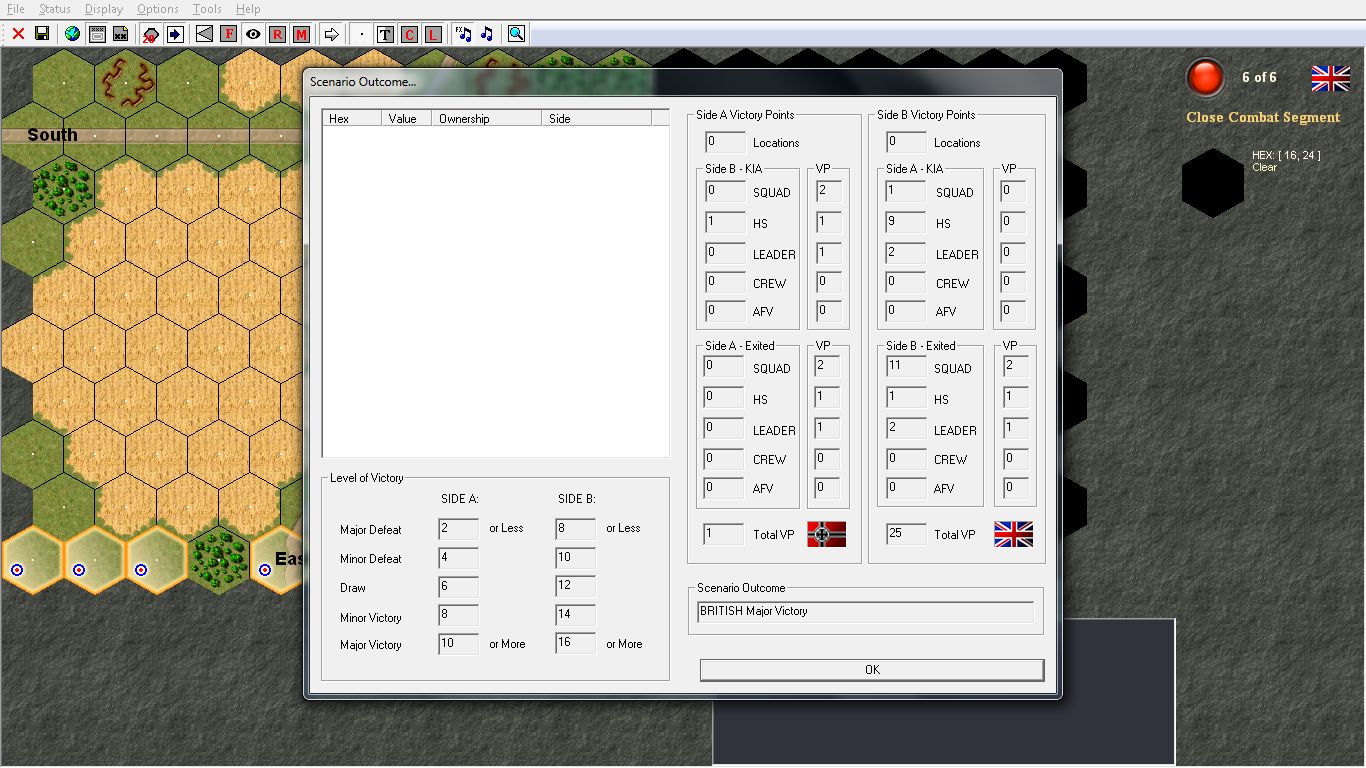This screenshot has width=1366, height=768.
Task: Click the boxed blue right-arrow icon
Action: coord(175,34)
